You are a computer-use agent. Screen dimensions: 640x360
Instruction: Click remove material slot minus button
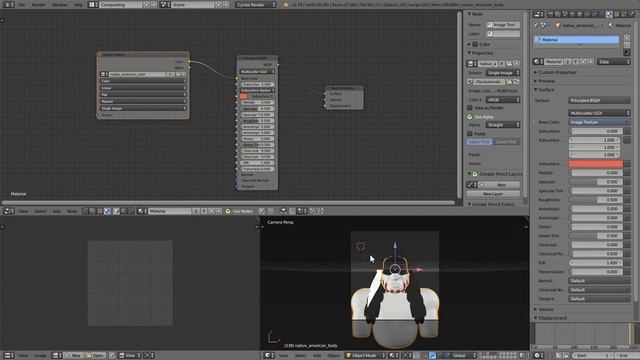(627, 45)
